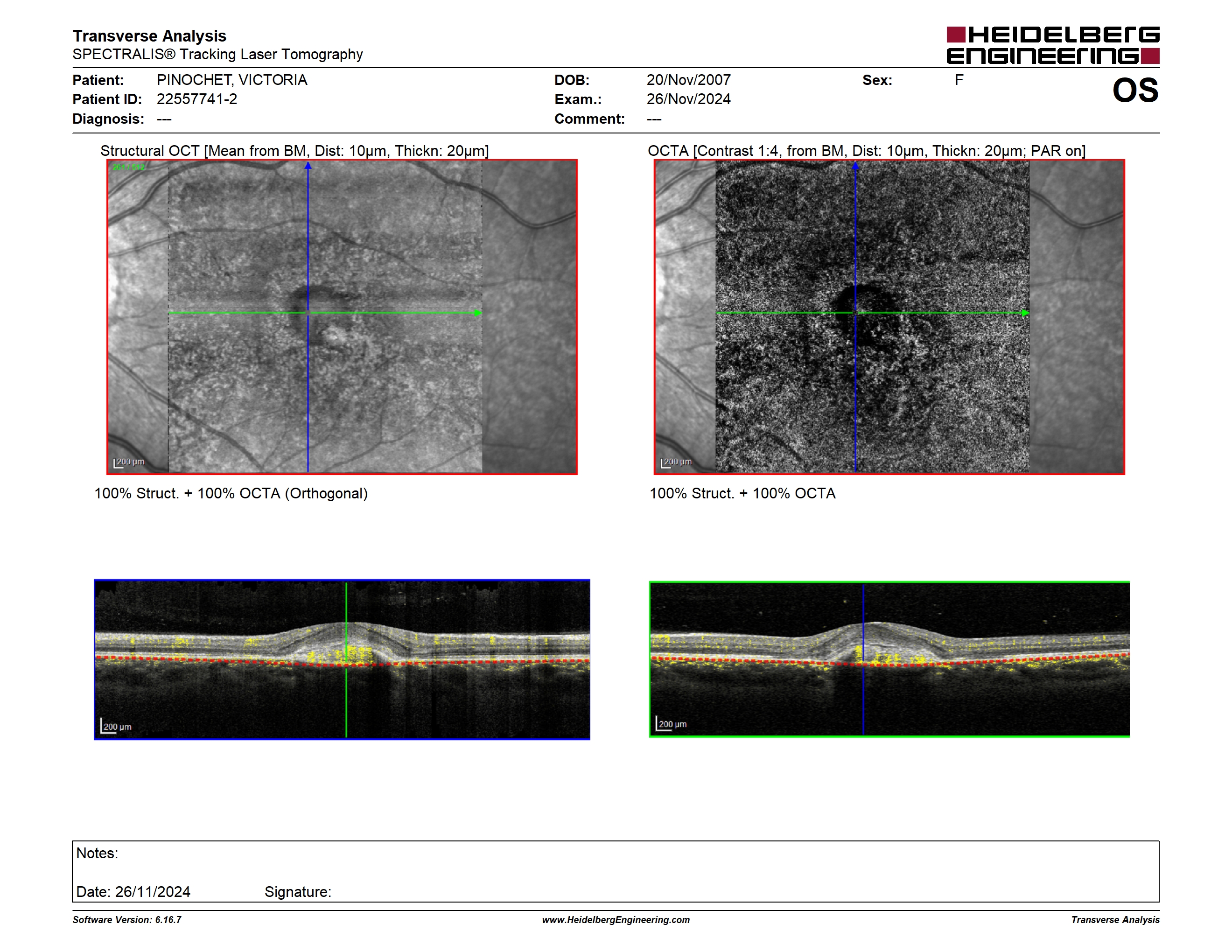Click the Sex value 'F'
Viewport: 1232px width, 952px height.
(x=959, y=80)
